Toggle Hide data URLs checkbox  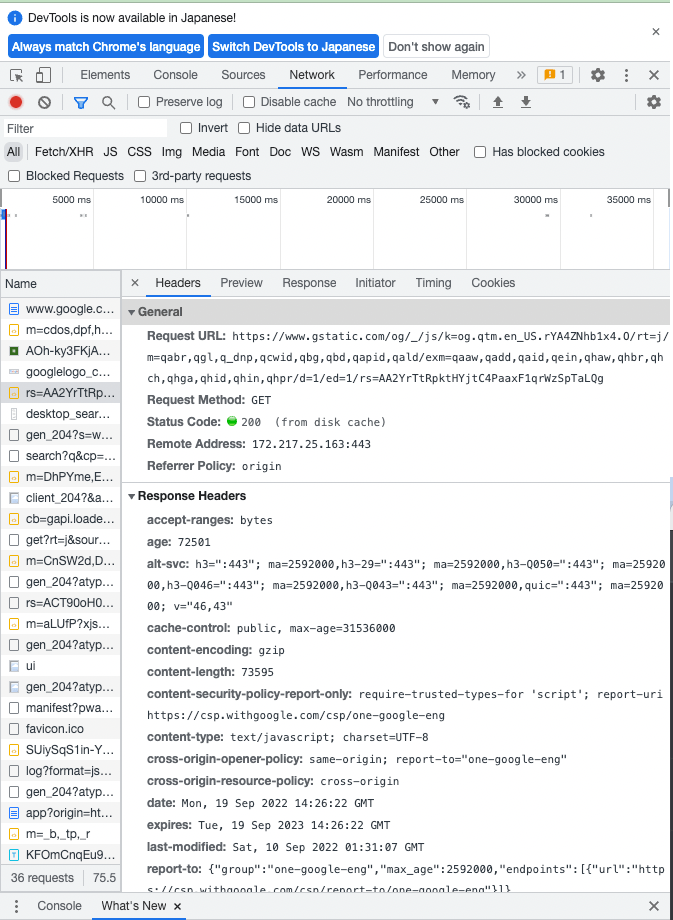pyautogui.click(x=244, y=128)
